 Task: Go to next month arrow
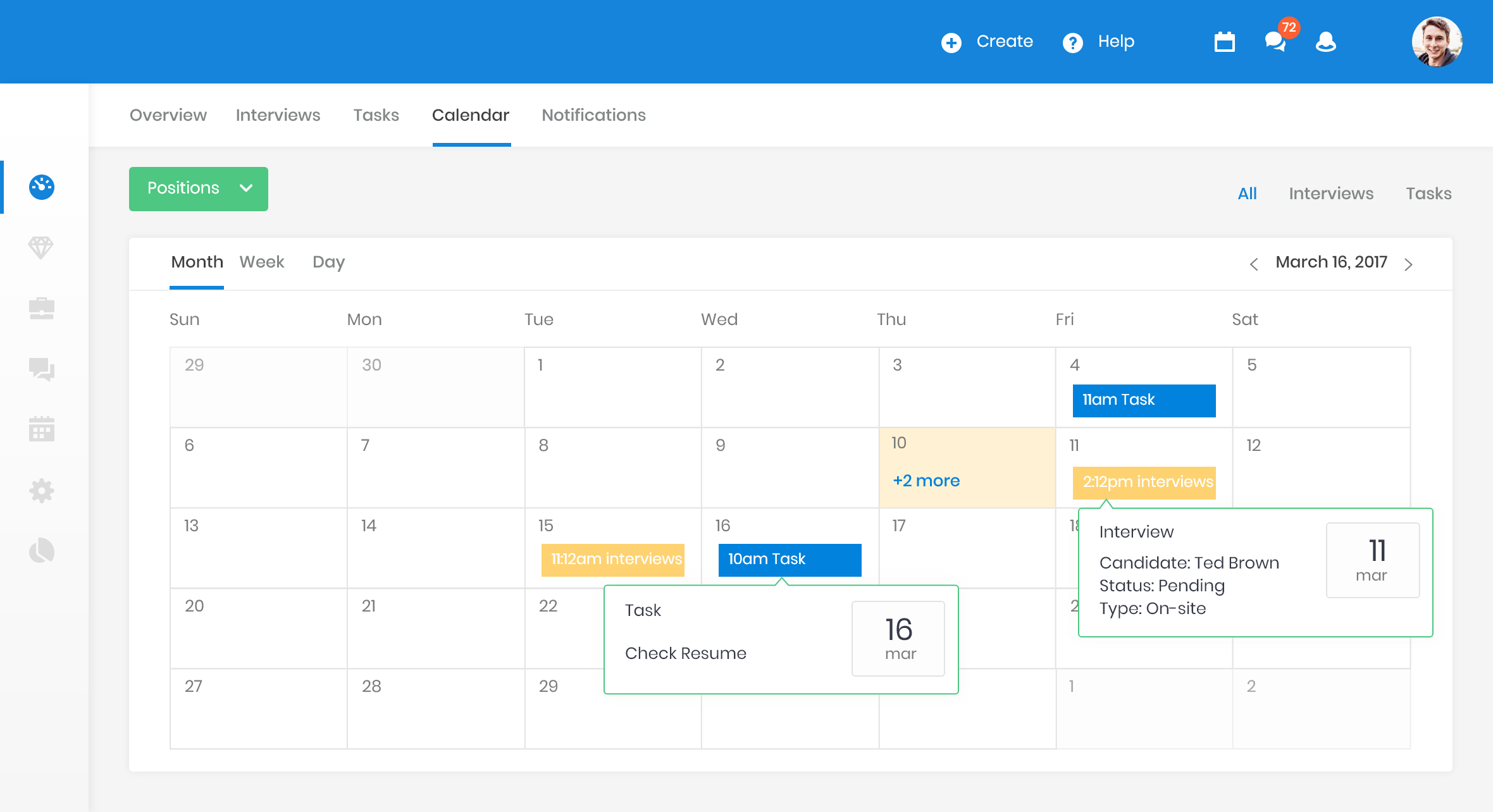(x=1408, y=264)
